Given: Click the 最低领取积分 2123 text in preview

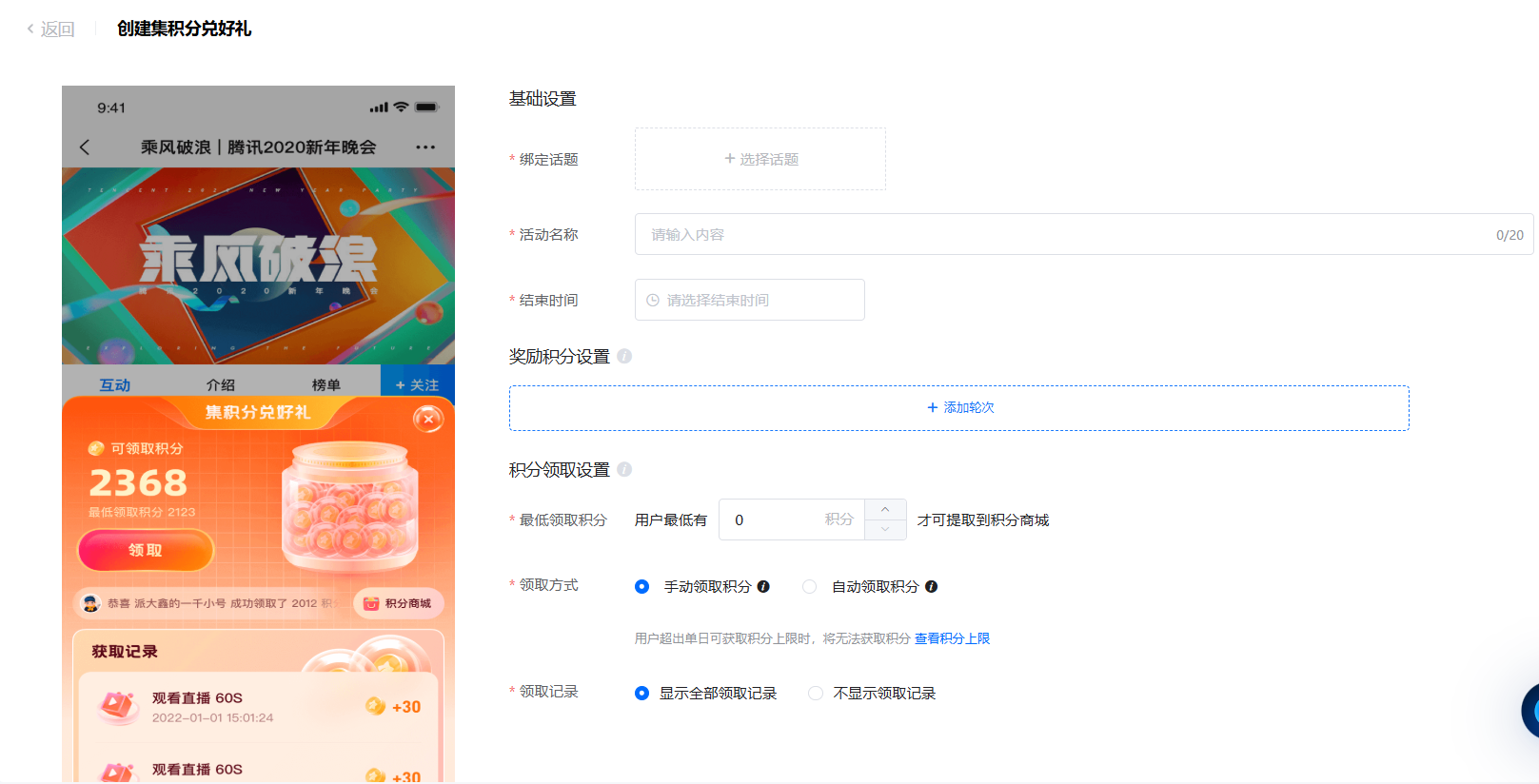Looking at the screenshot, I should point(142,512).
